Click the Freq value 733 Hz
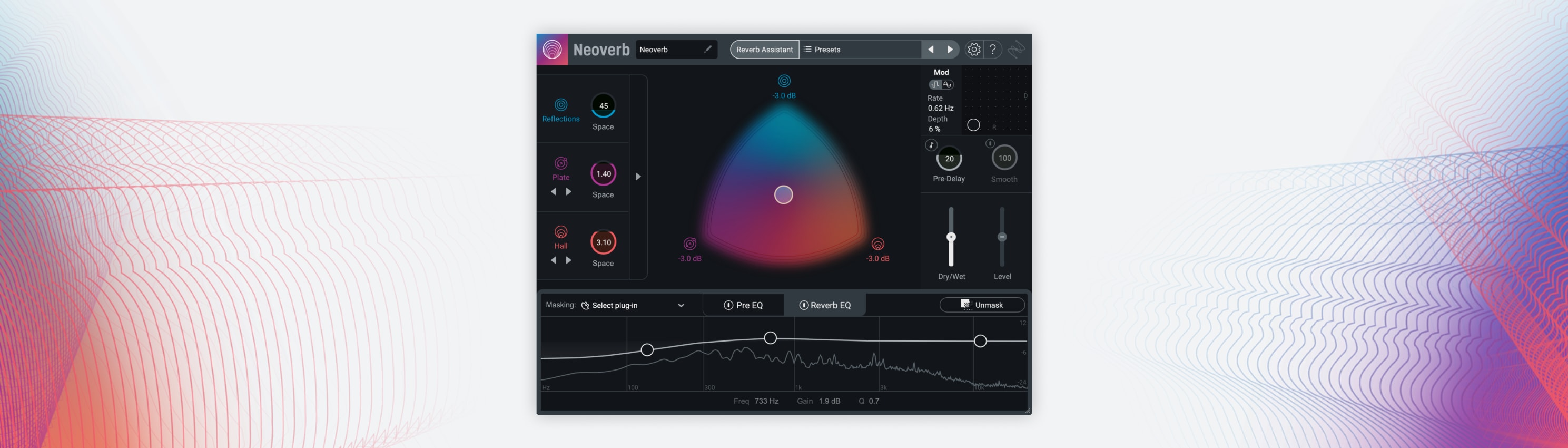Viewport: 1568px width, 448px height. coord(766,401)
